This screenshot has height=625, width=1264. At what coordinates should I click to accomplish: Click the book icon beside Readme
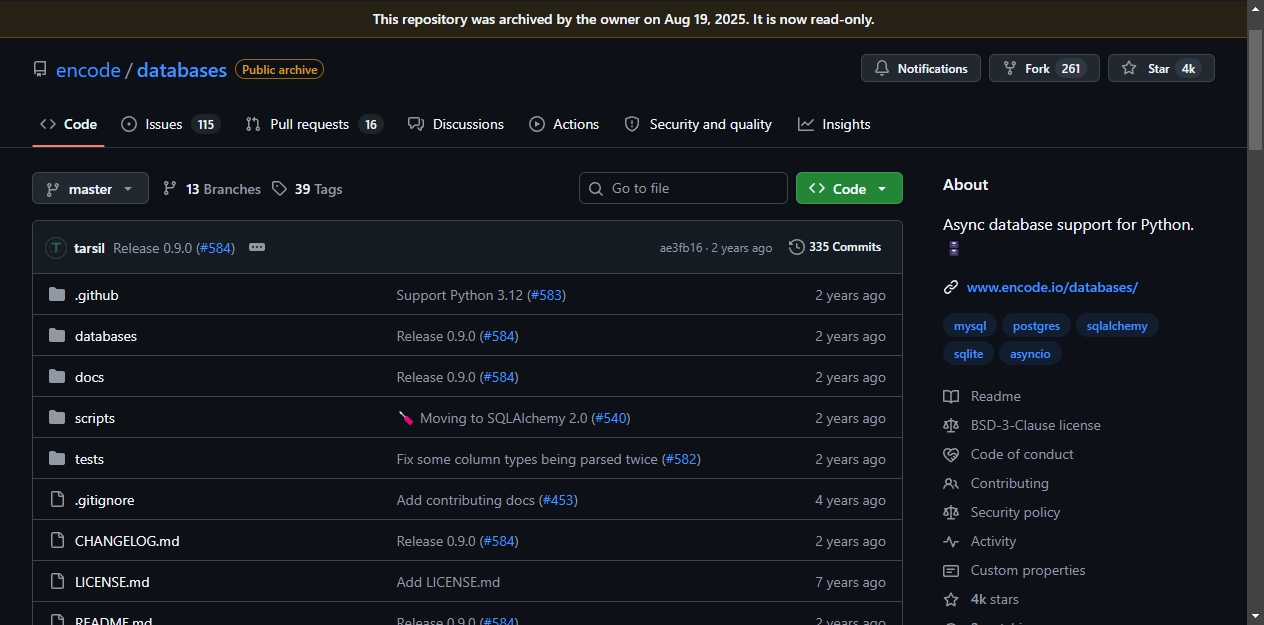click(x=951, y=396)
